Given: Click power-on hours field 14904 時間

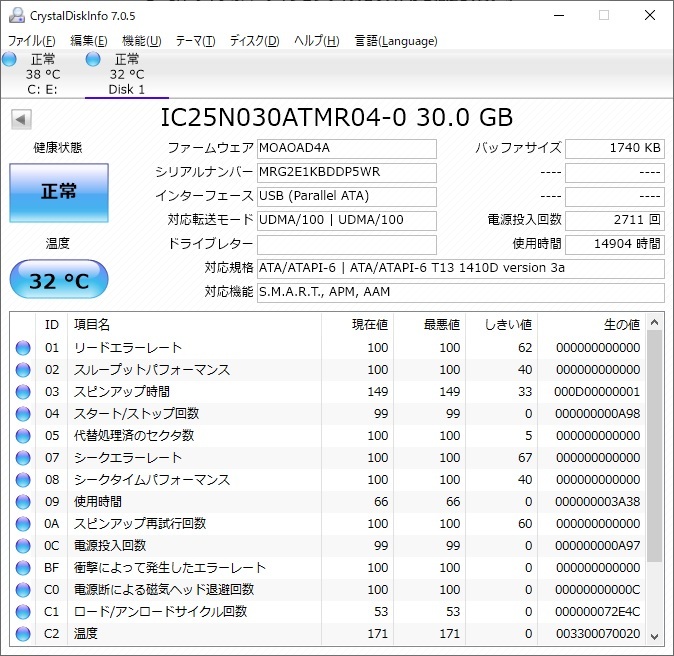Looking at the screenshot, I should tap(615, 245).
